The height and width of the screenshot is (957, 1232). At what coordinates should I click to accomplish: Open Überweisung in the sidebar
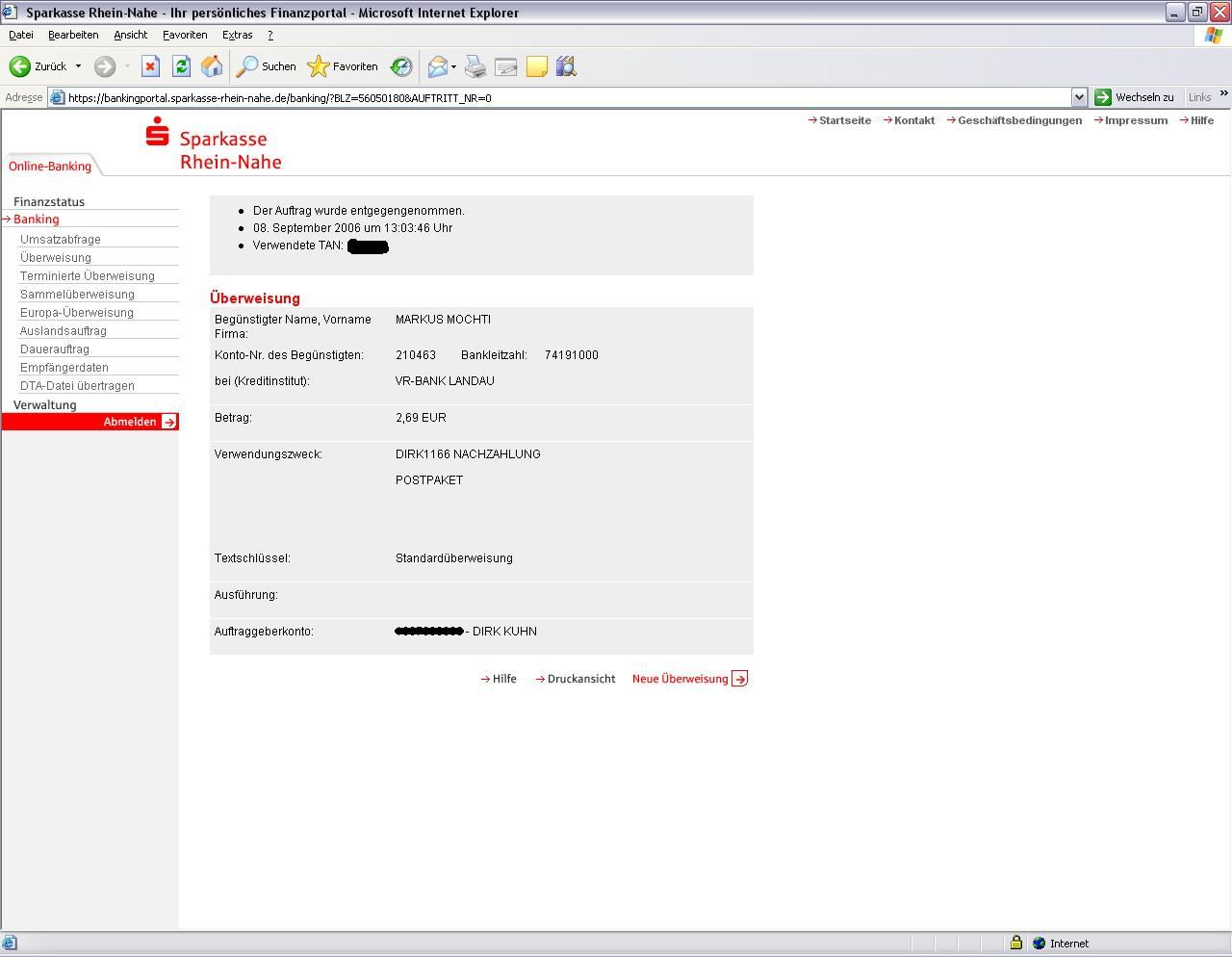pos(56,257)
